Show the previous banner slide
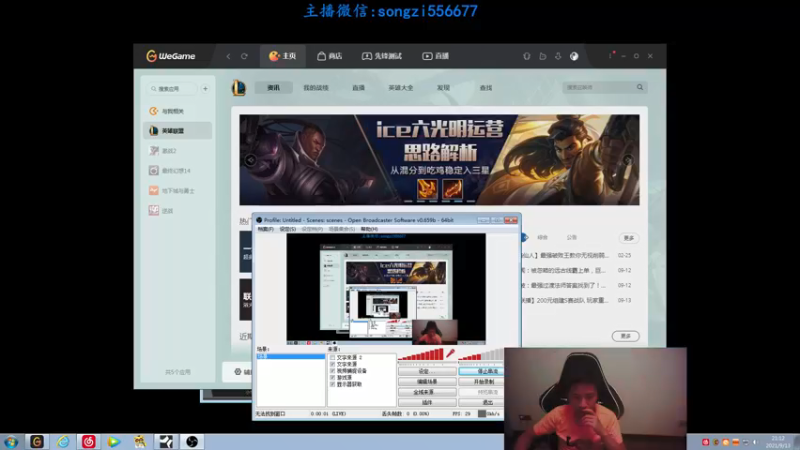Image resolution: width=800 pixels, height=450 pixels. click(251, 160)
